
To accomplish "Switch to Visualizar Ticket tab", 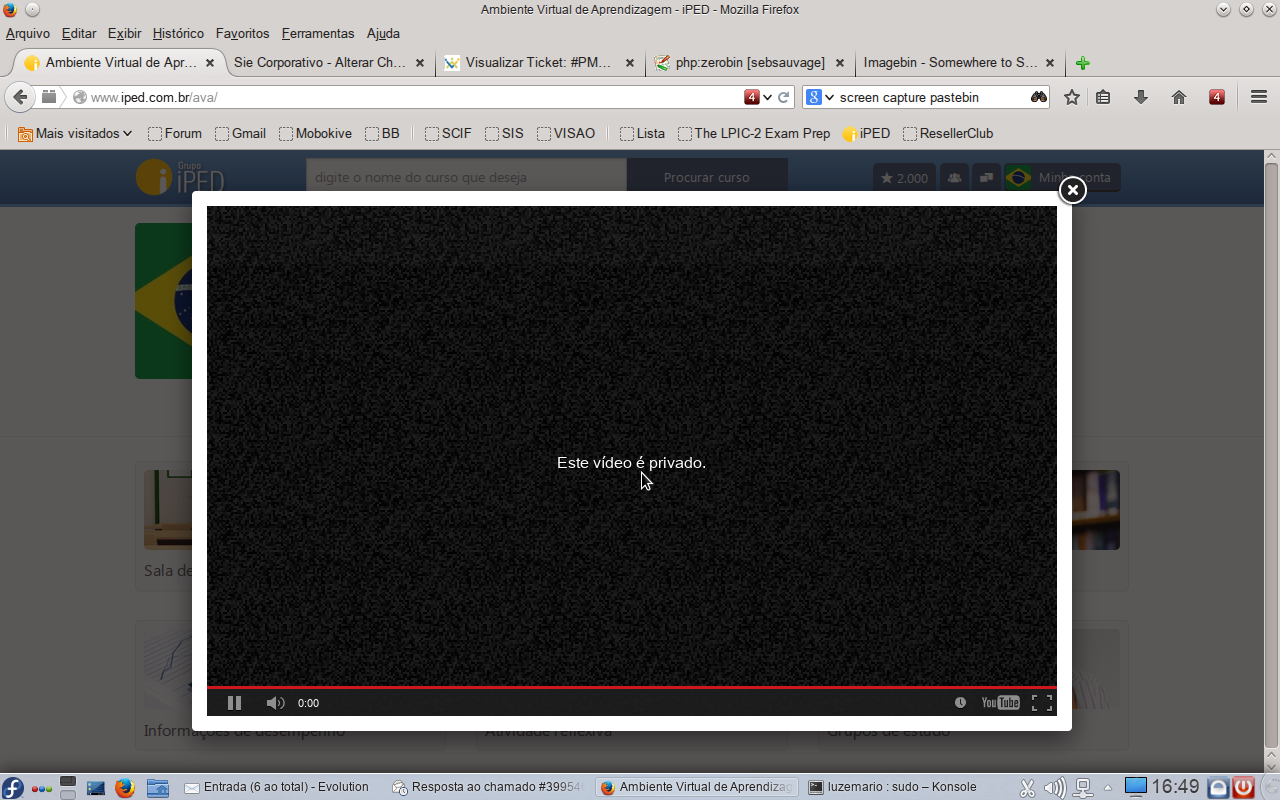I will coord(538,62).
